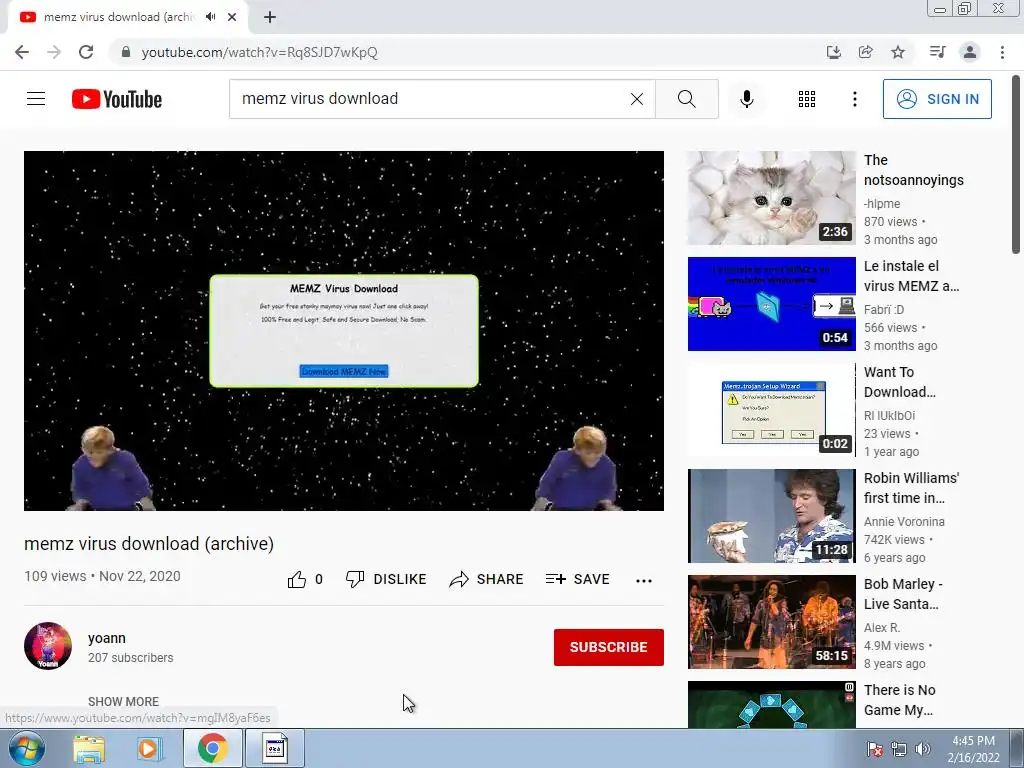1024x768 pixels.
Task: Click the SIGN IN button
Action: [937, 99]
